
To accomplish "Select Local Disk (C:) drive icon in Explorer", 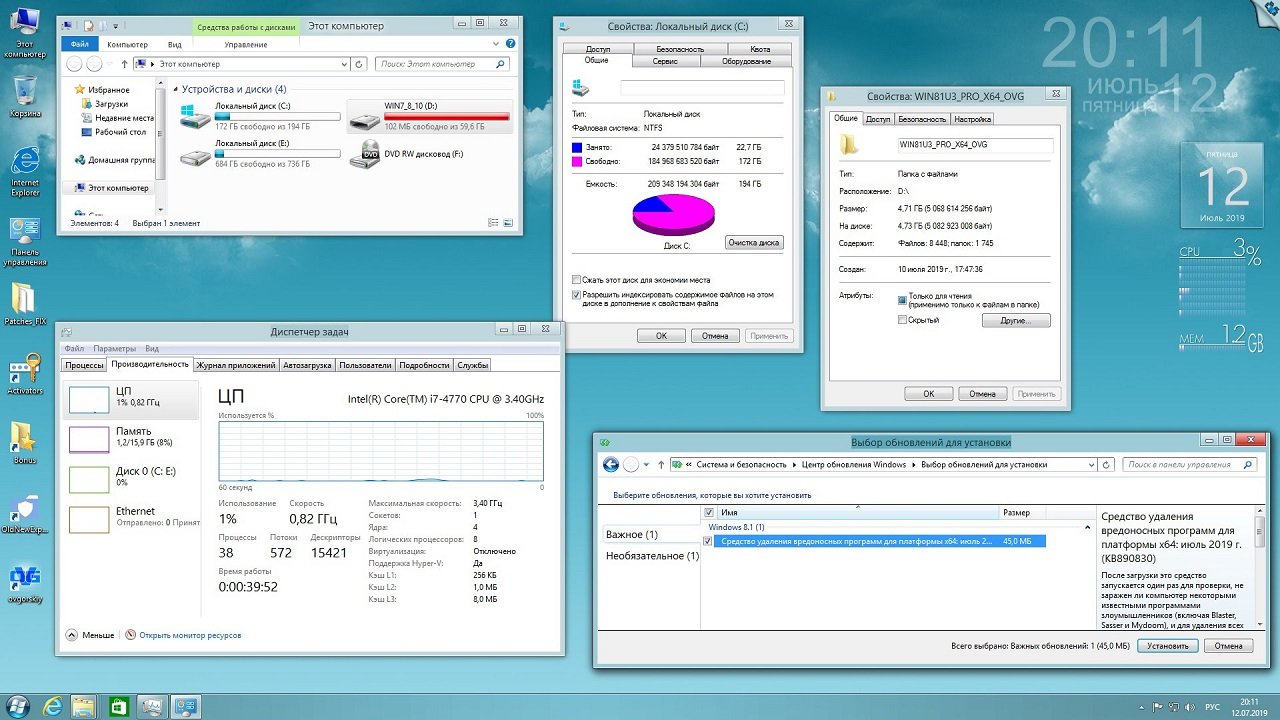I will pos(196,116).
